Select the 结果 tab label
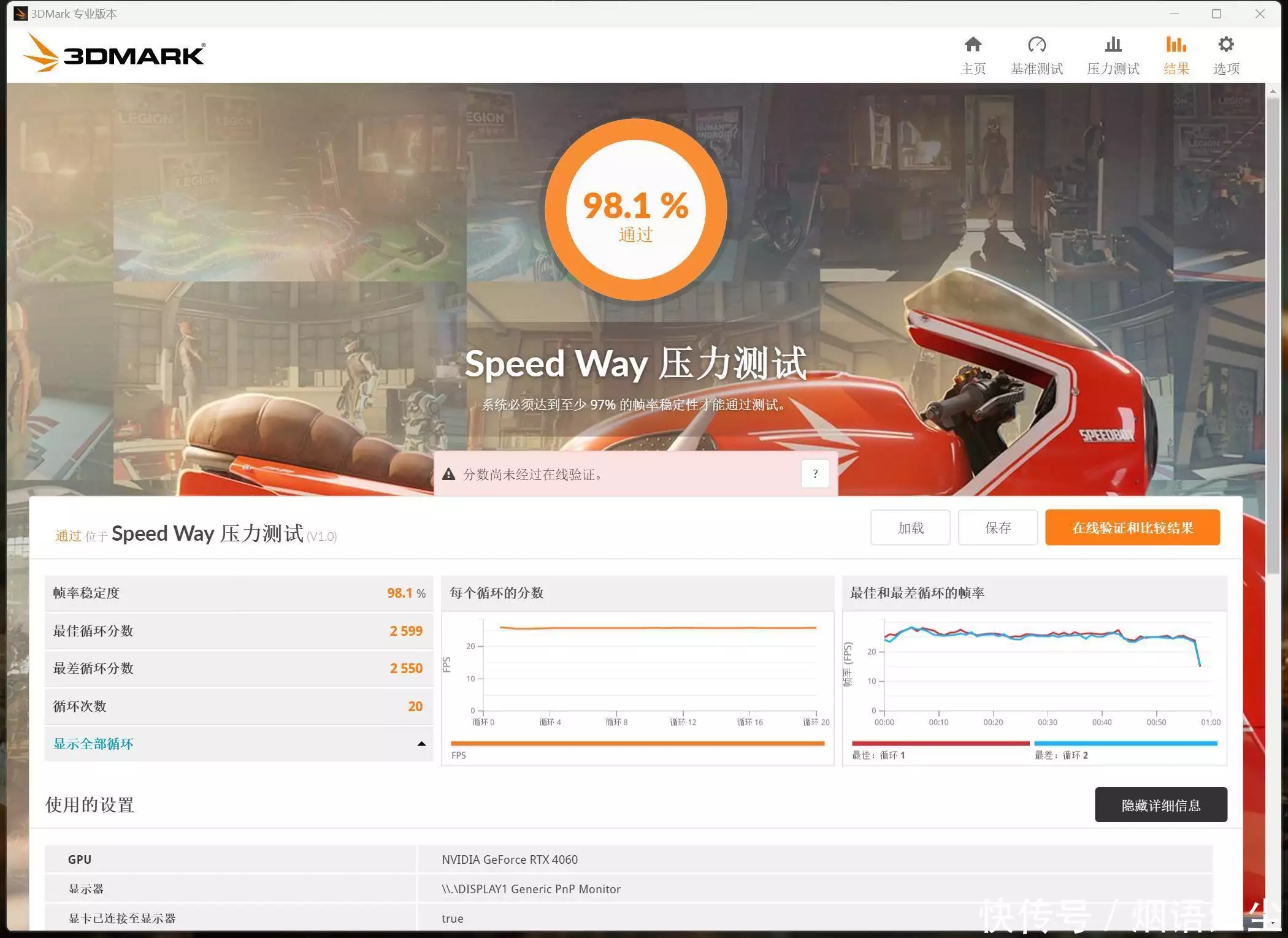 coord(1176,69)
